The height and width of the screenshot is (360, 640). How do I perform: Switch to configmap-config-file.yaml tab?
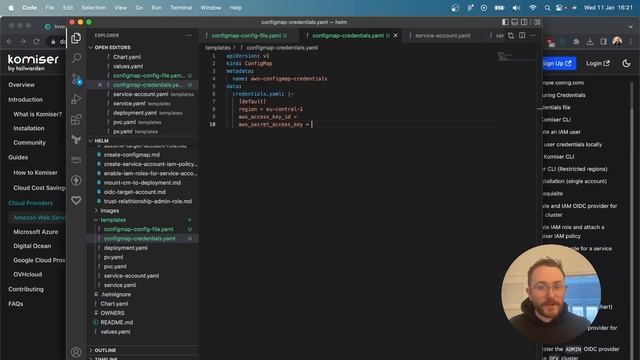click(x=246, y=36)
